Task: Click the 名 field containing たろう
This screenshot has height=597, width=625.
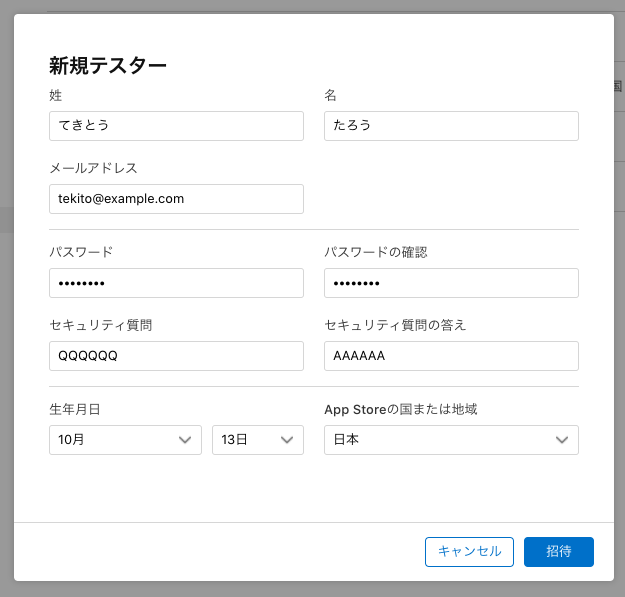Action: pos(451,126)
